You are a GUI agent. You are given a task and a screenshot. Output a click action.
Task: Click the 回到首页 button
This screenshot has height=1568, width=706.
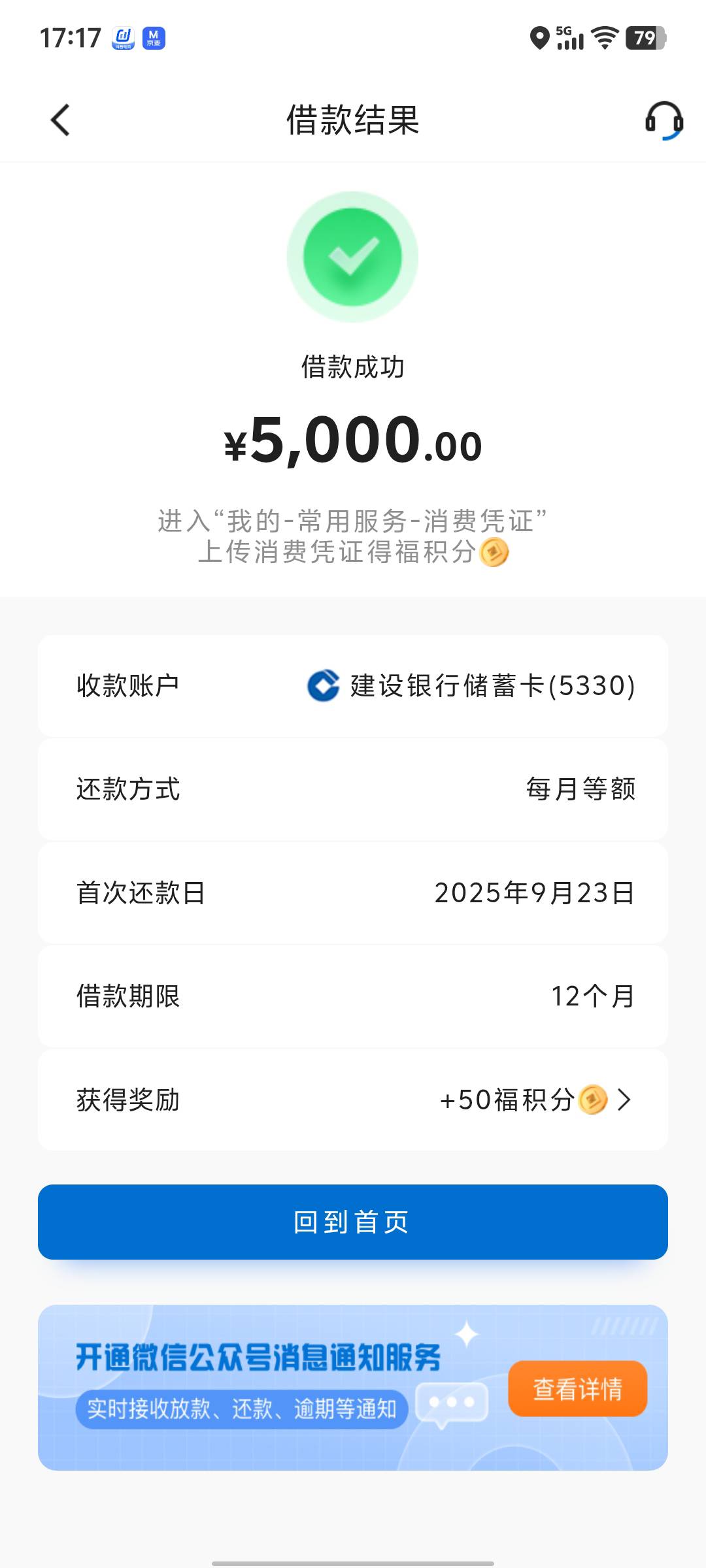point(353,1222)
